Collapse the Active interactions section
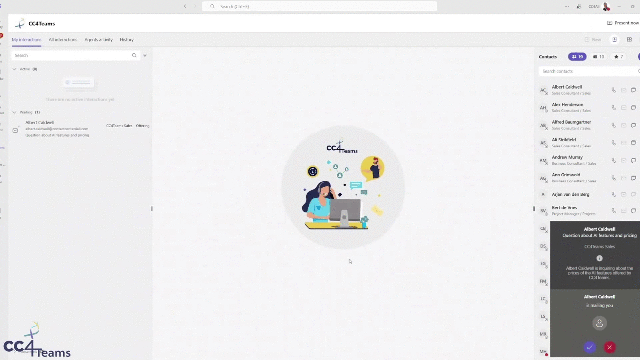The image size is (640, 360). click(14, 69)
